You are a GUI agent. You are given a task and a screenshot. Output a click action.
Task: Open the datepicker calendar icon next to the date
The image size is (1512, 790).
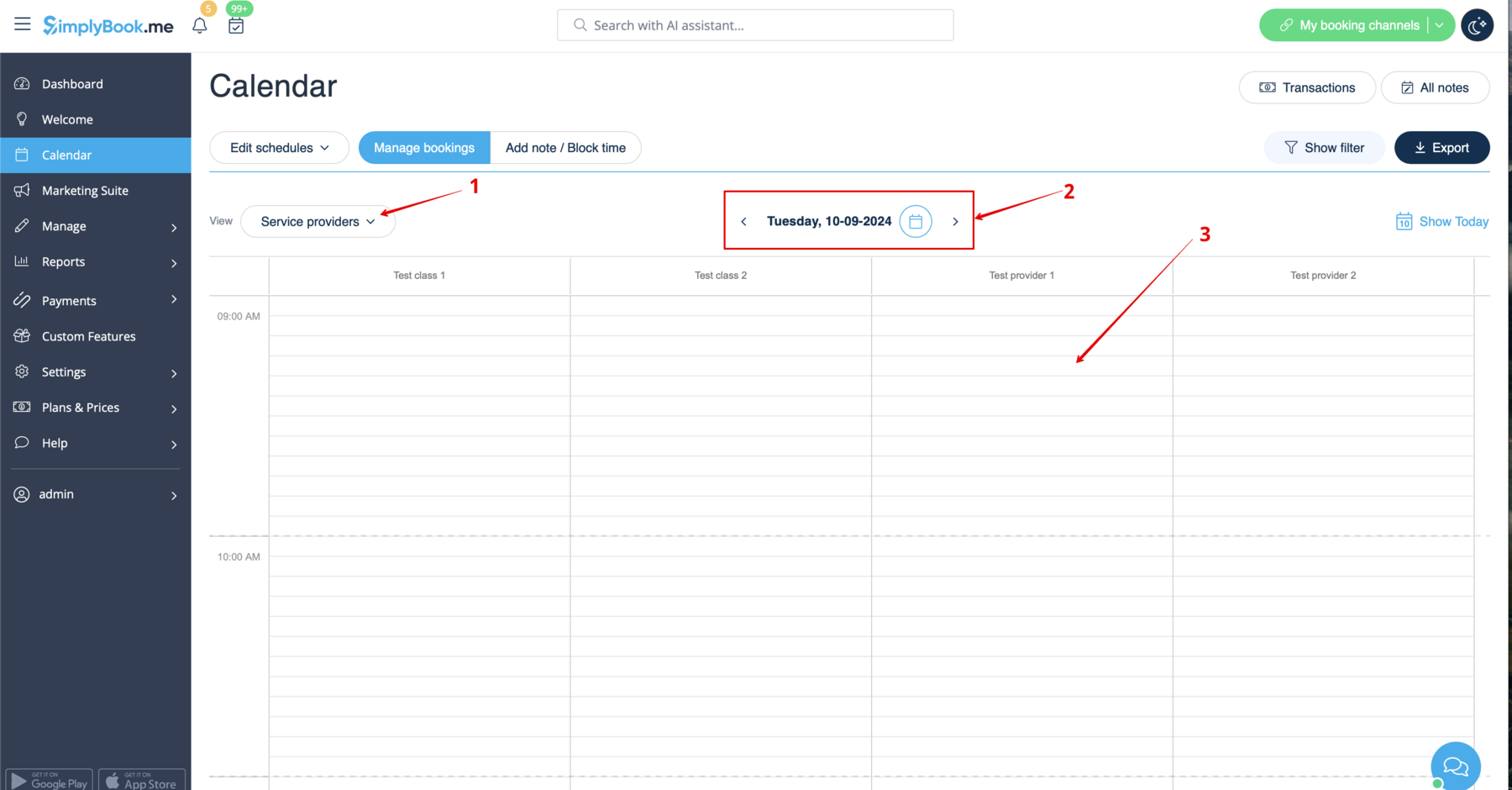click(x=916, y=221)
